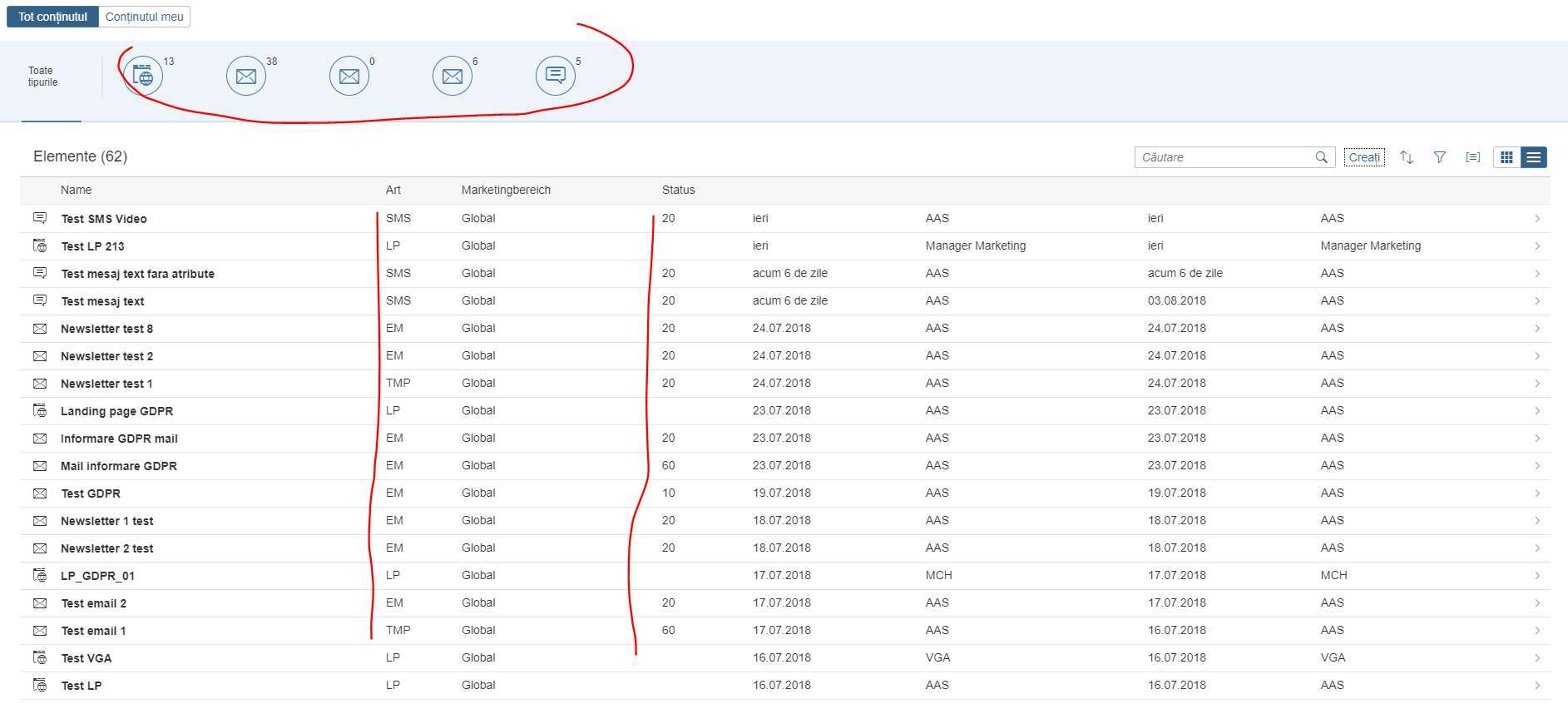1568x704 pixels.
Task: Expand the Test SMS Video row arrow
Action: pos(1537,219)
